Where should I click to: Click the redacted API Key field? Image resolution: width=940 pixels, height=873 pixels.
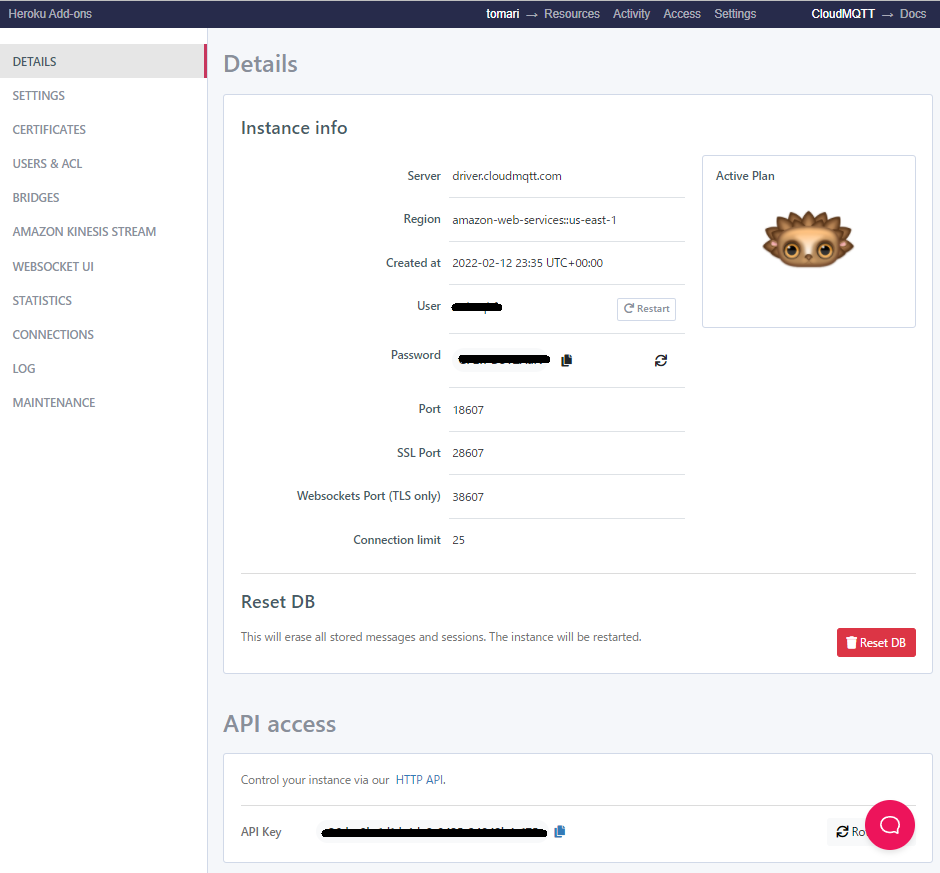coord(432,832)
